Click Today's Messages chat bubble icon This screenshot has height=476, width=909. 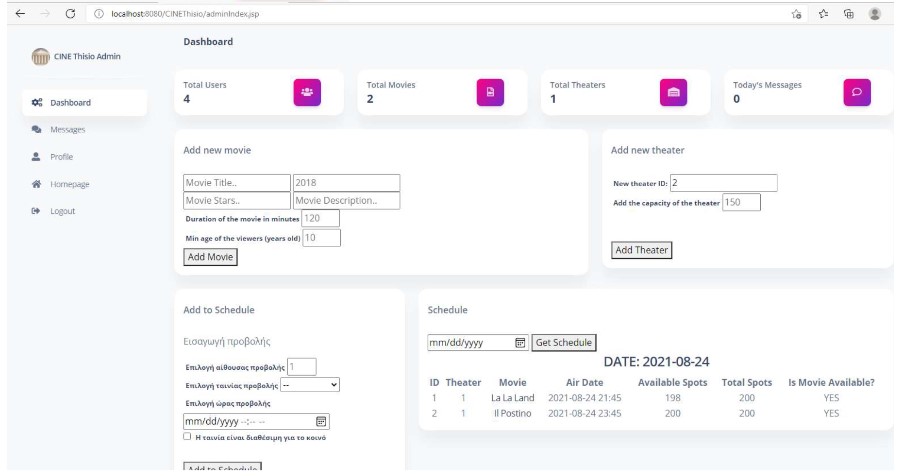click(x=856, y=92)
